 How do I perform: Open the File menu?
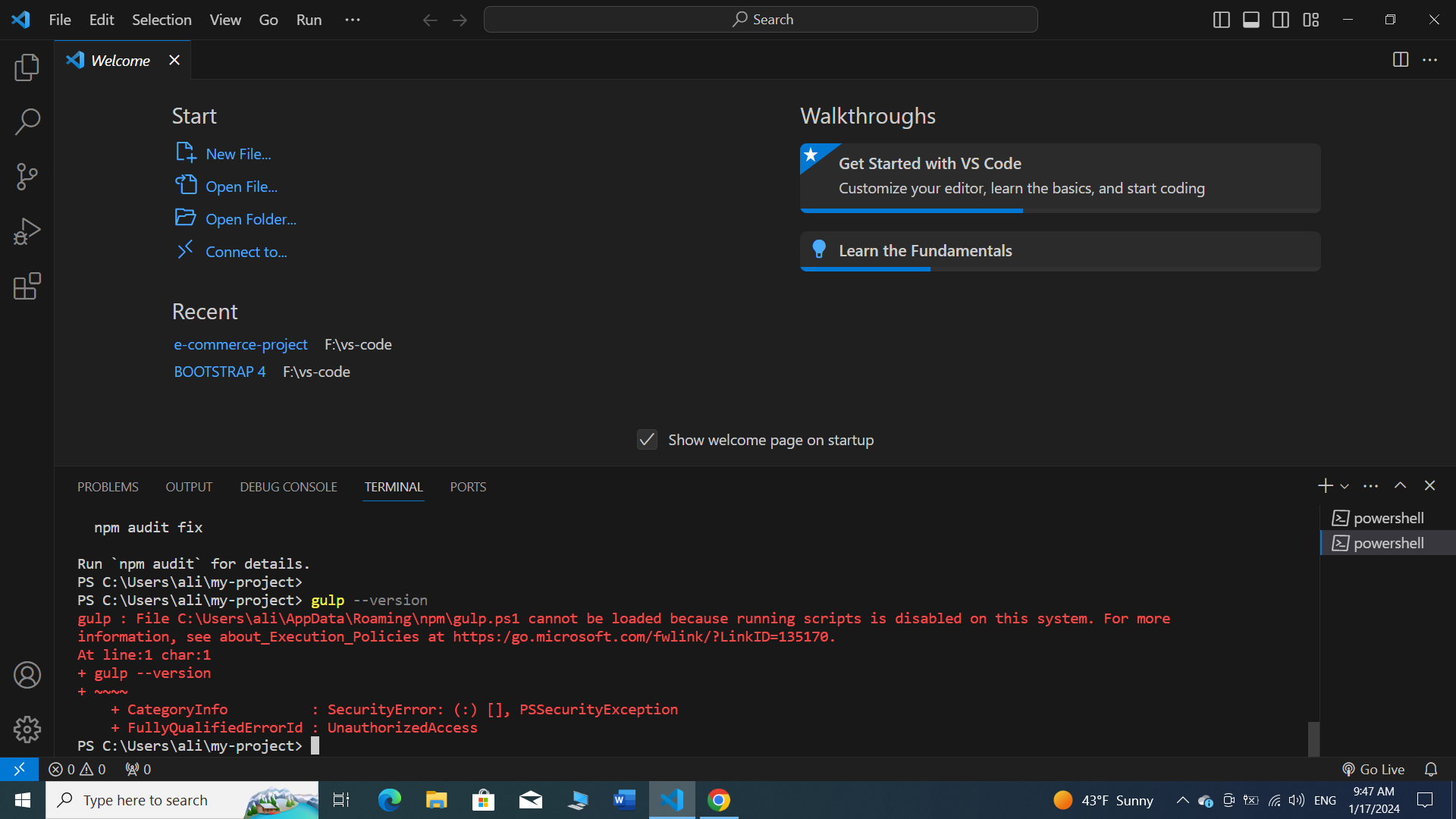click(x=60, y=20)
